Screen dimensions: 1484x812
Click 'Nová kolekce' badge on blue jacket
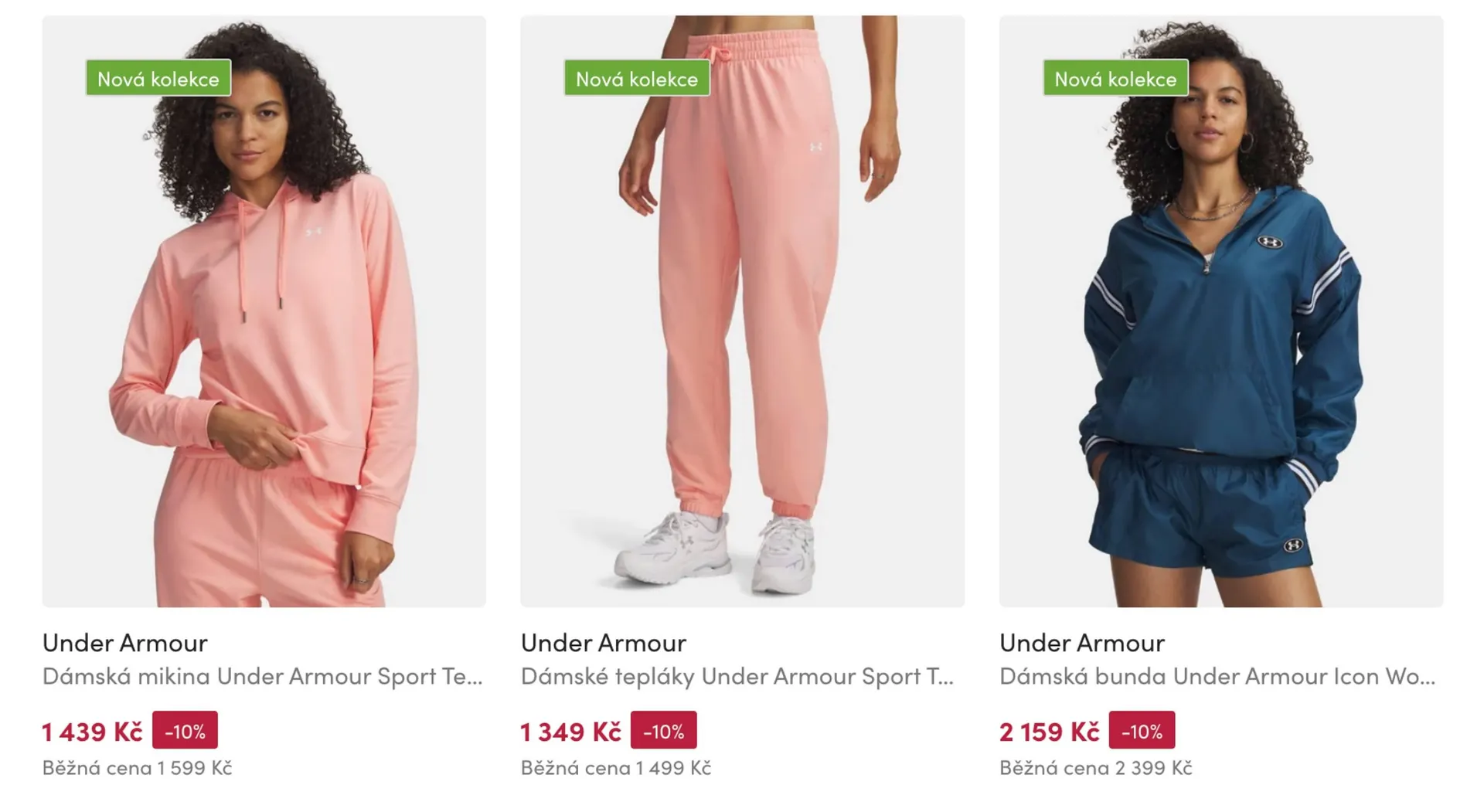(1115, 78)
